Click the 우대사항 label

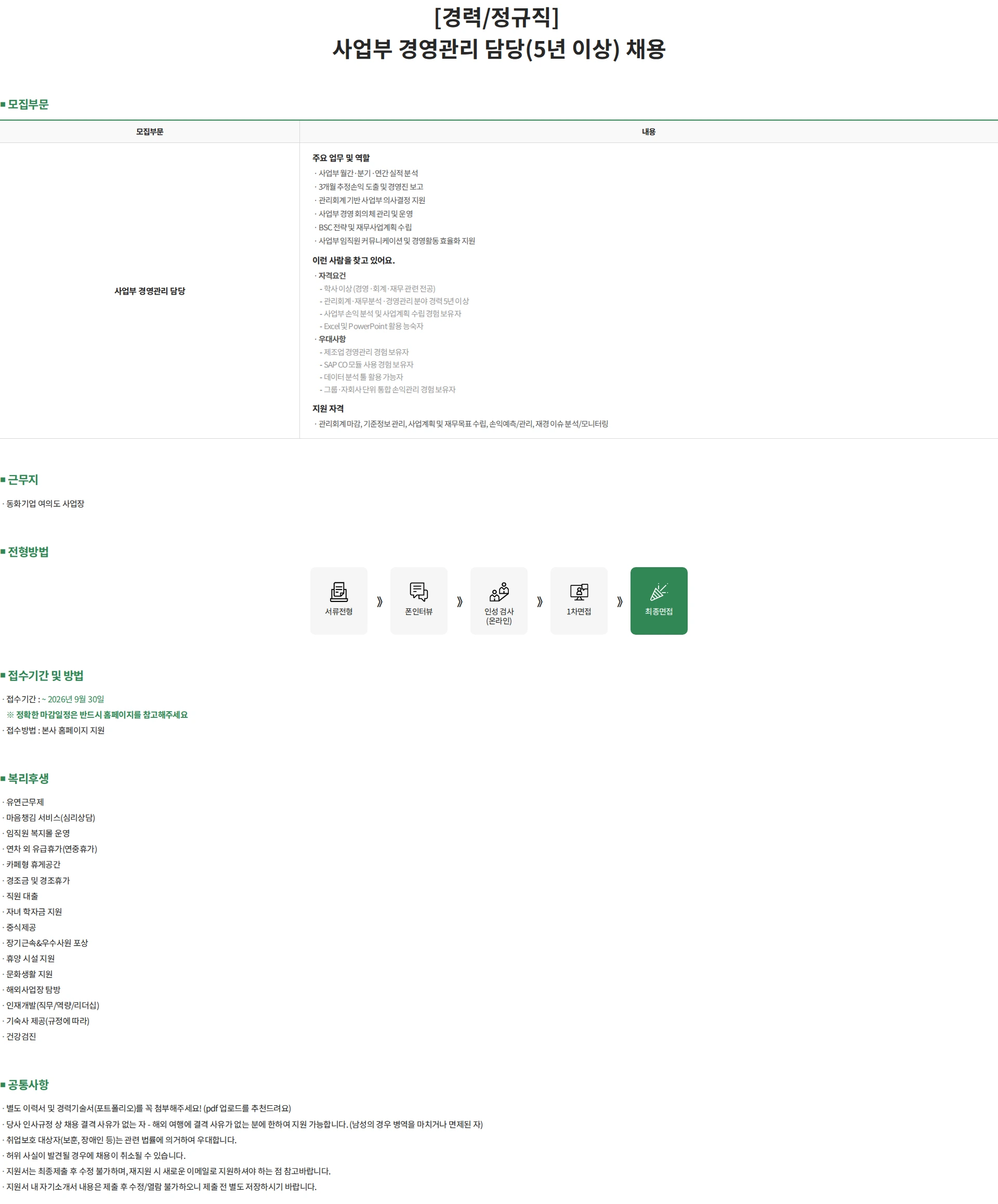[x=332, y=339]
